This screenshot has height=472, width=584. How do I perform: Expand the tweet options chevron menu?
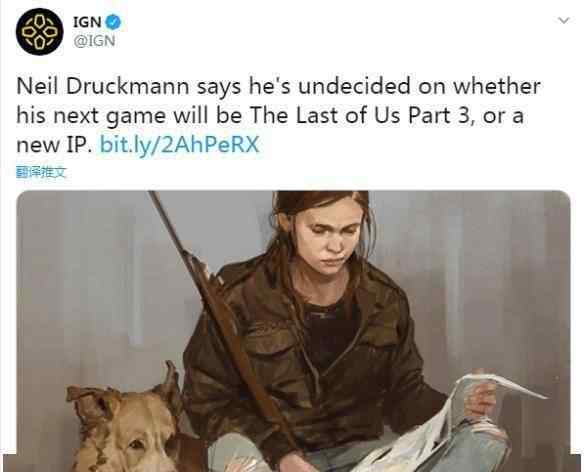pos(564,20)
